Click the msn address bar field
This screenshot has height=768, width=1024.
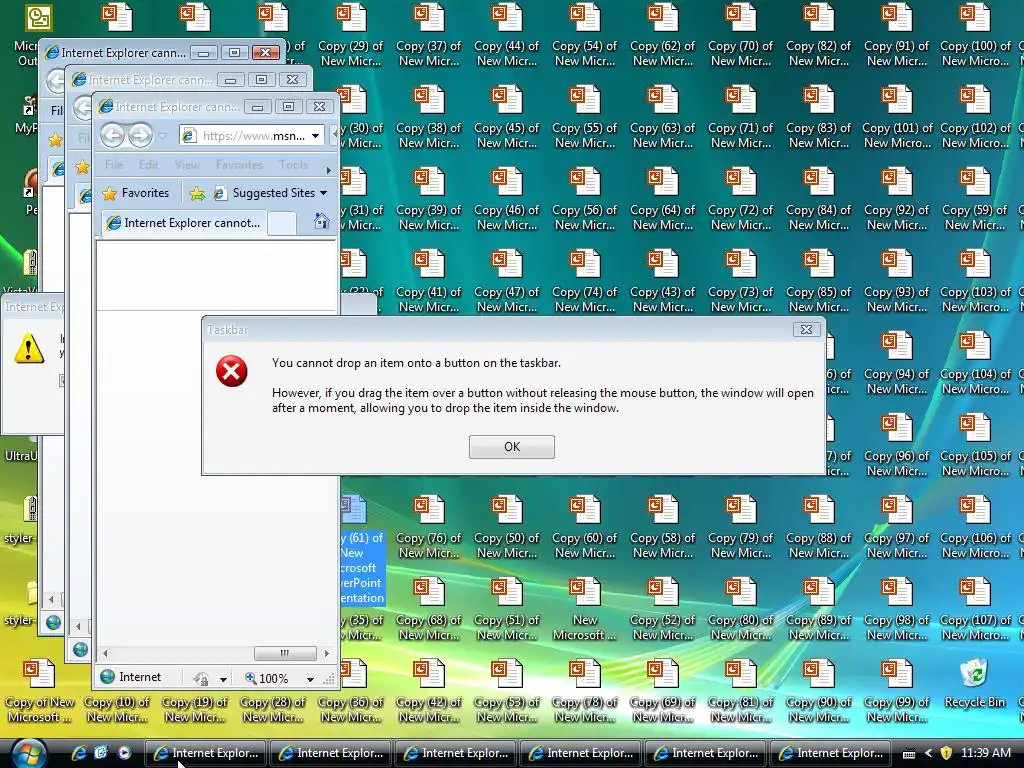(251, 136)
